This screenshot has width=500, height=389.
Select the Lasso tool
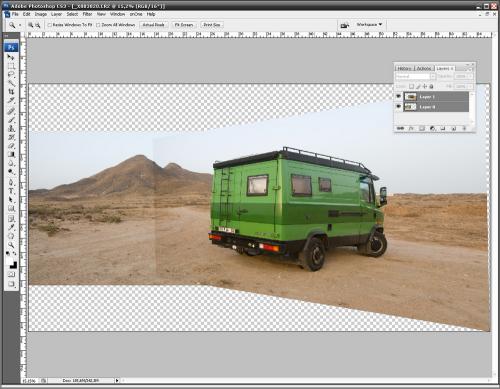(x=11, y=74)
